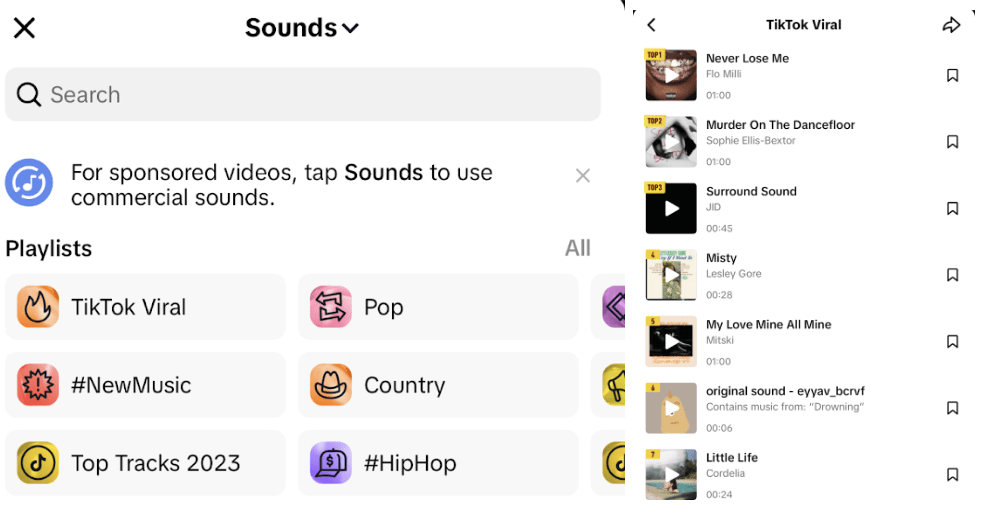
Task: Open the All playlists link
Action: [578, 248]
